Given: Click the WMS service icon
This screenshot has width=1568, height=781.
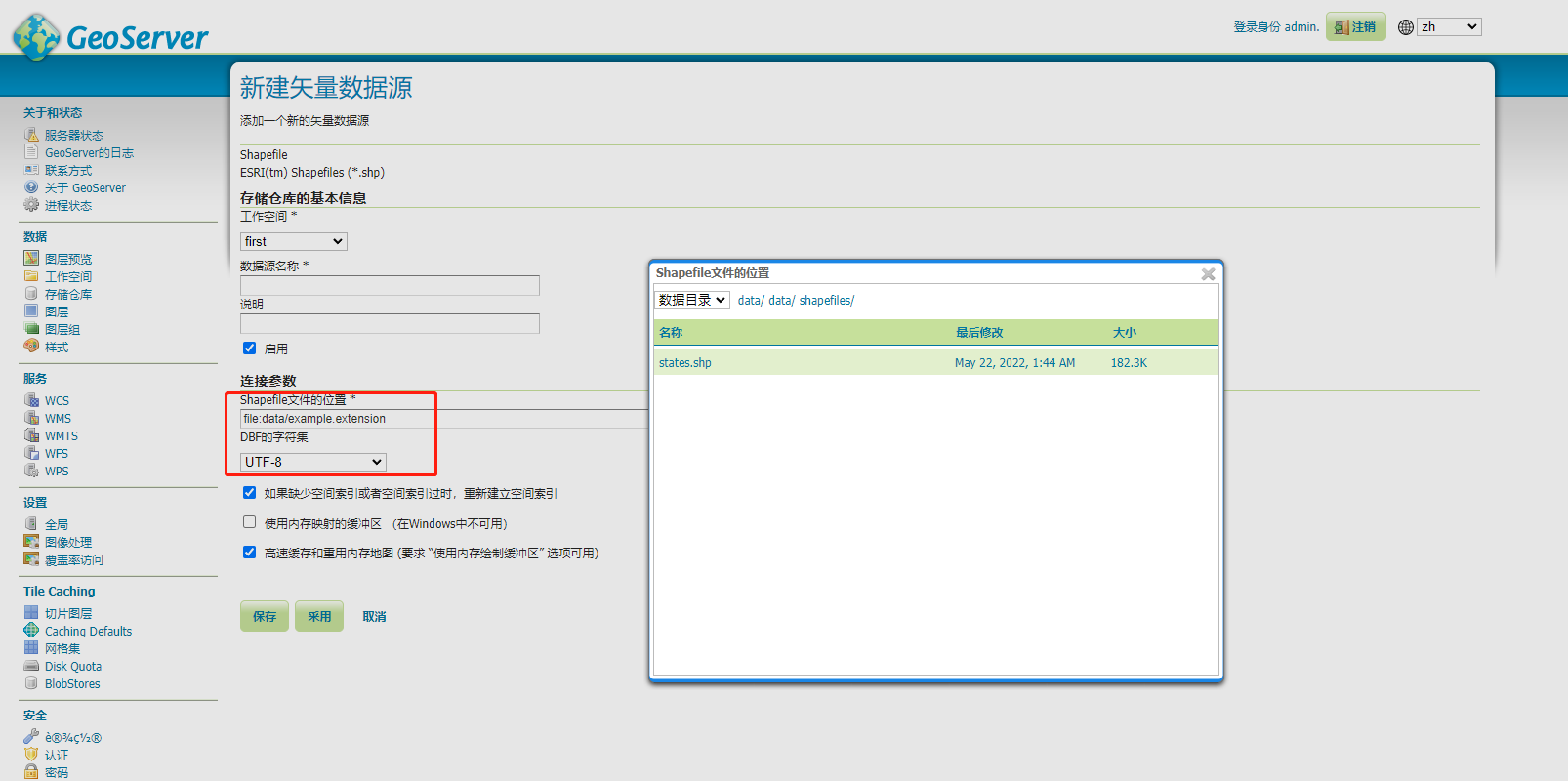Looking at the screenshot, I should point(31,418).
